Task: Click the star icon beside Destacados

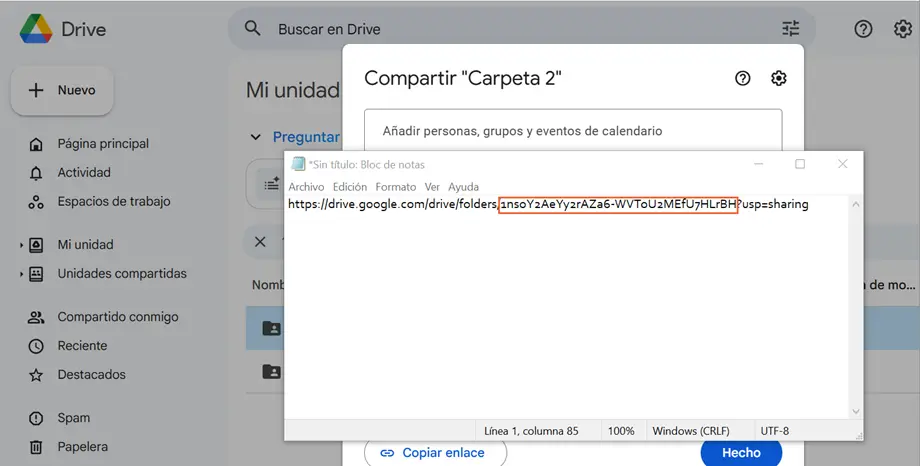Action: [36, 375]
